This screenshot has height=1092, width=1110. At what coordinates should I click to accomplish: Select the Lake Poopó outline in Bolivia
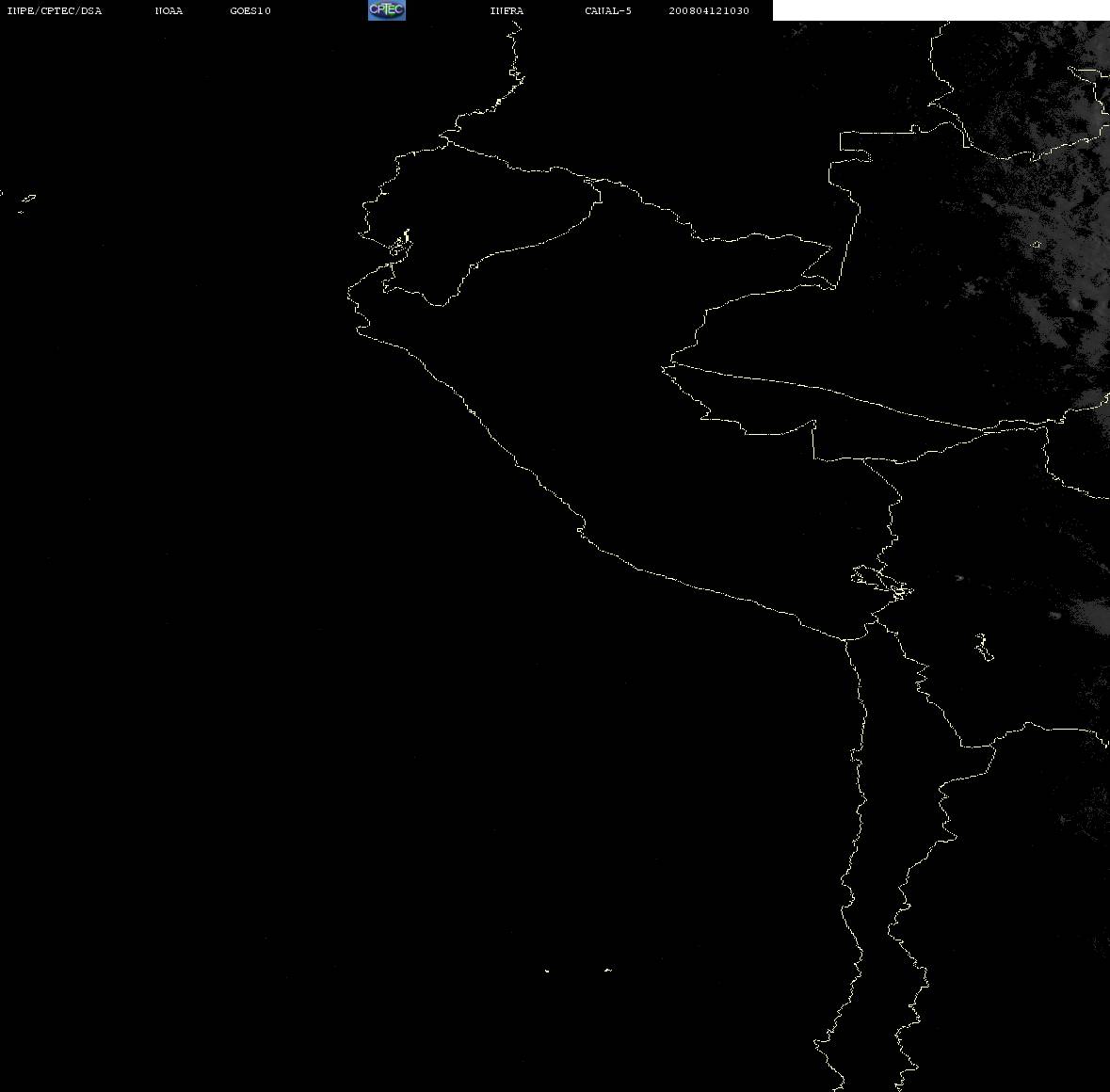click(984, 647)
